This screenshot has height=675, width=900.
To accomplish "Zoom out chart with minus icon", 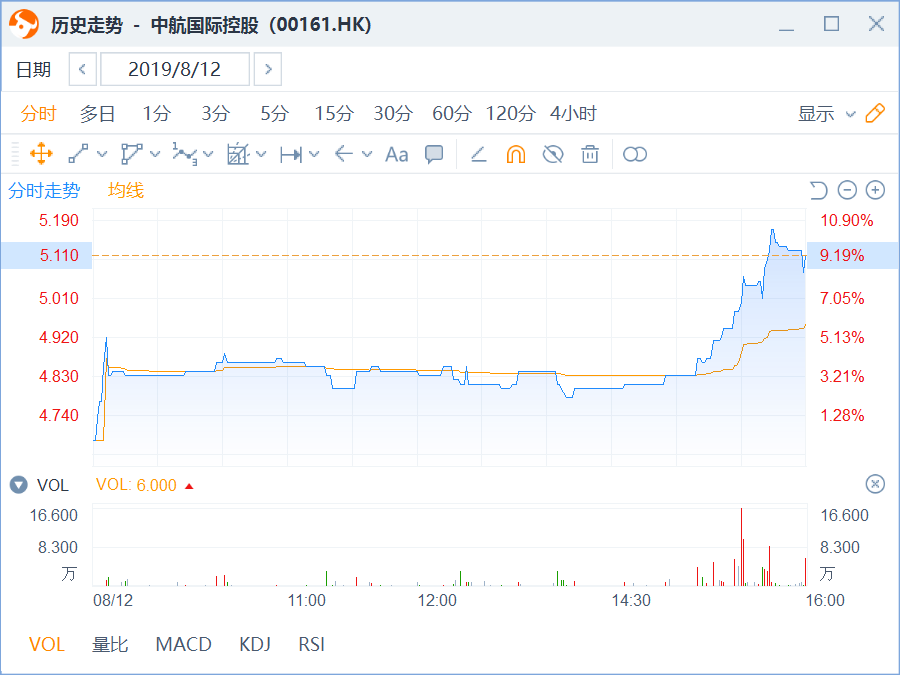I will [847, 190].
